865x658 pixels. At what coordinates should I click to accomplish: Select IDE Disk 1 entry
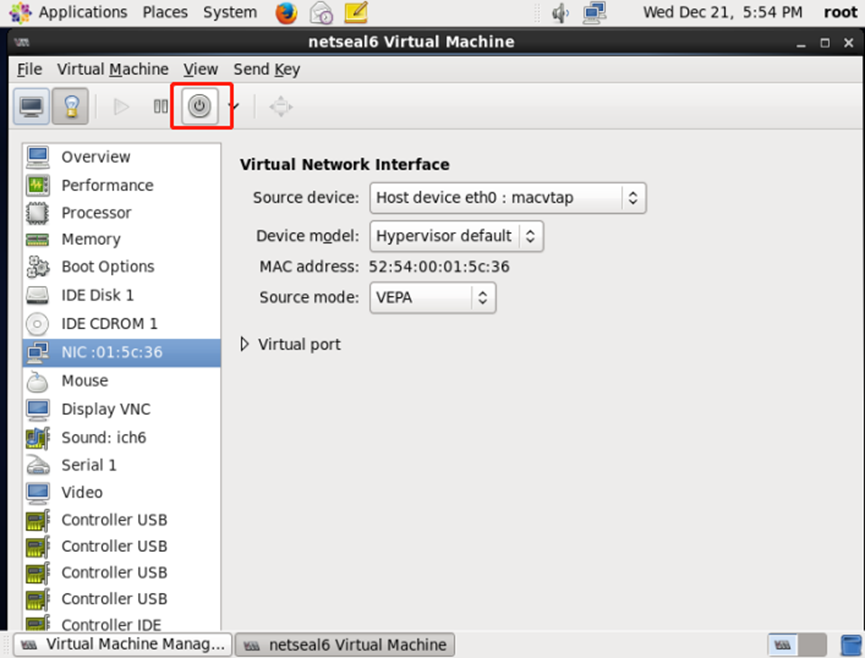point(121,295)
